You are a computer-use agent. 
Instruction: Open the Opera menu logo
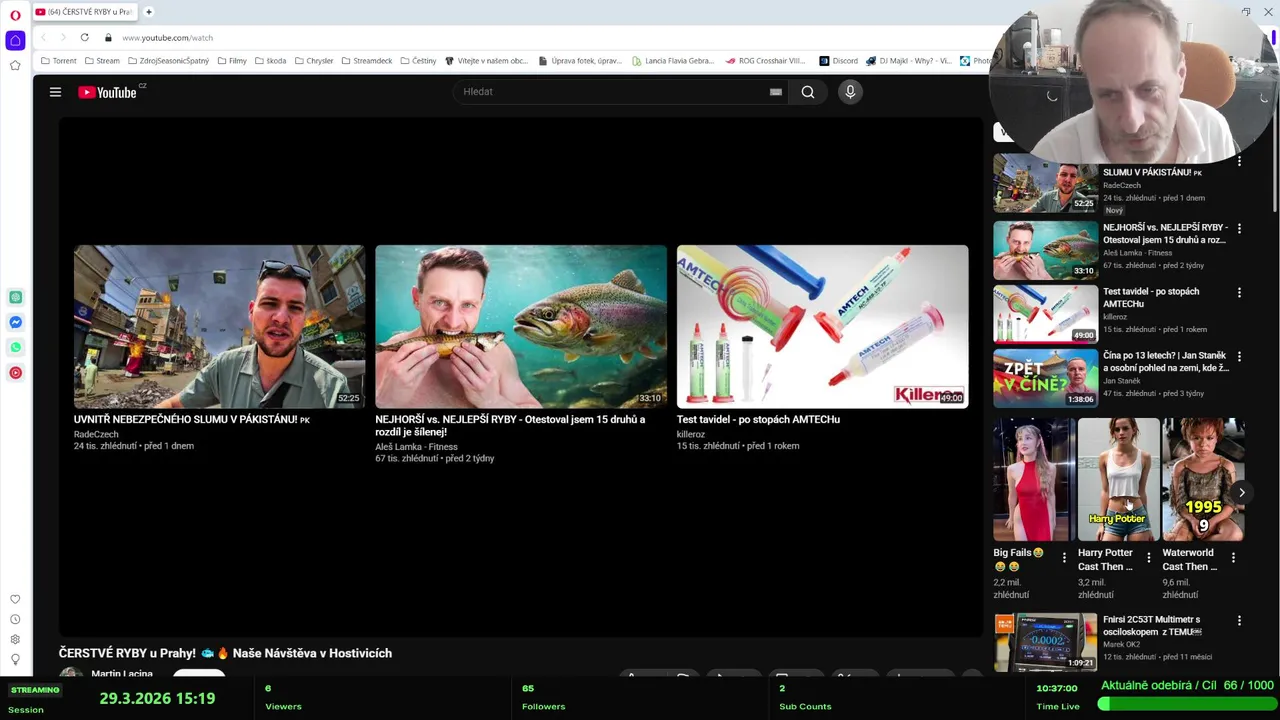[x=15, y=15]
